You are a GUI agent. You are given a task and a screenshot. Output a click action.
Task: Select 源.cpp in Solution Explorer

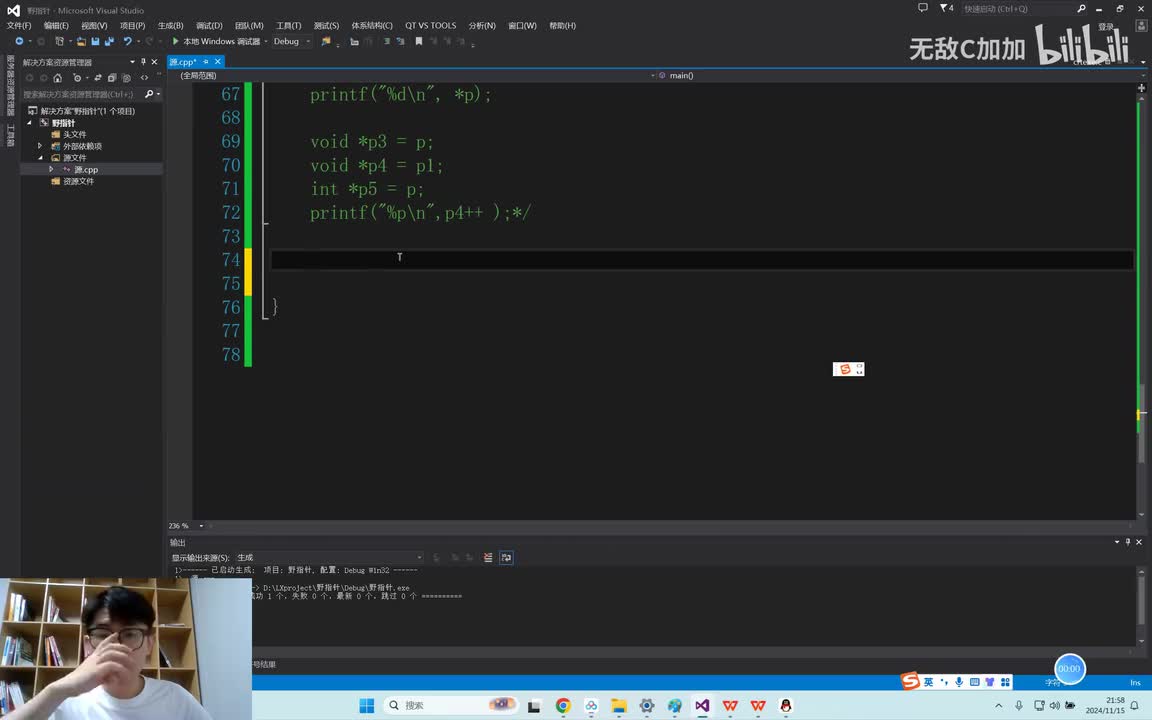(86, 170)
